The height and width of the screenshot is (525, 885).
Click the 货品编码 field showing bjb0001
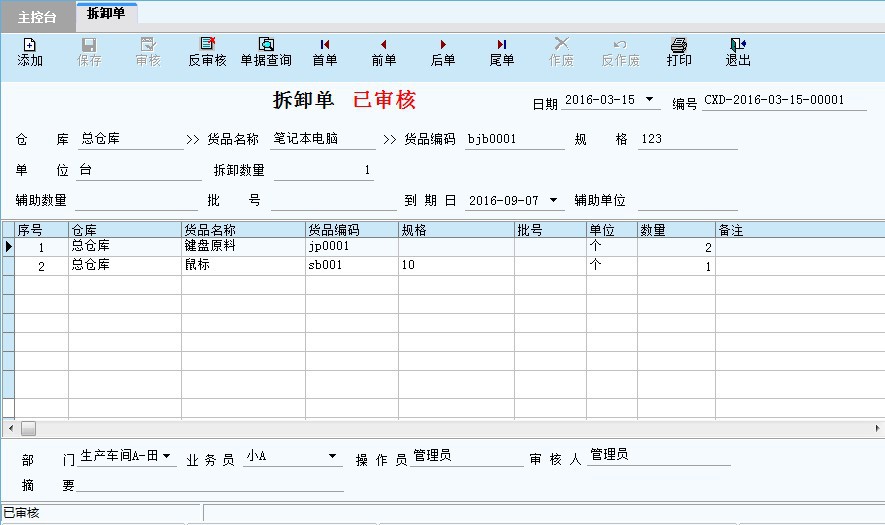(515, 139)
